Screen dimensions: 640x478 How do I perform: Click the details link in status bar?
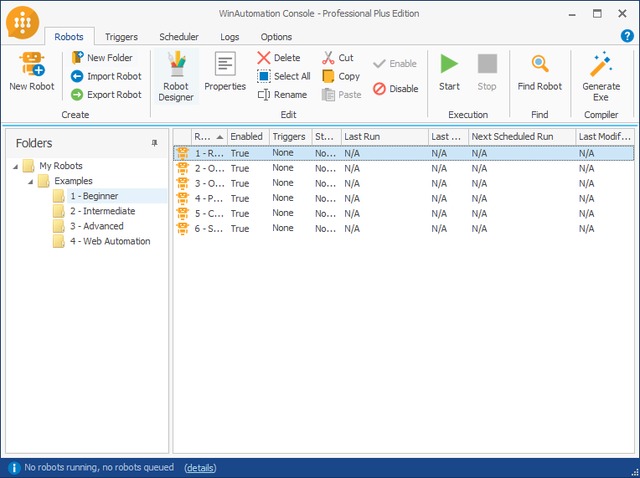click(x=199, y=468)
